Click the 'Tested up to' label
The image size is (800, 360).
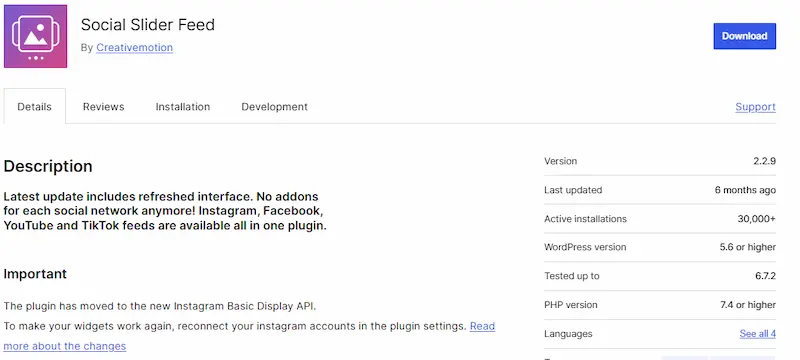point(572,276)
